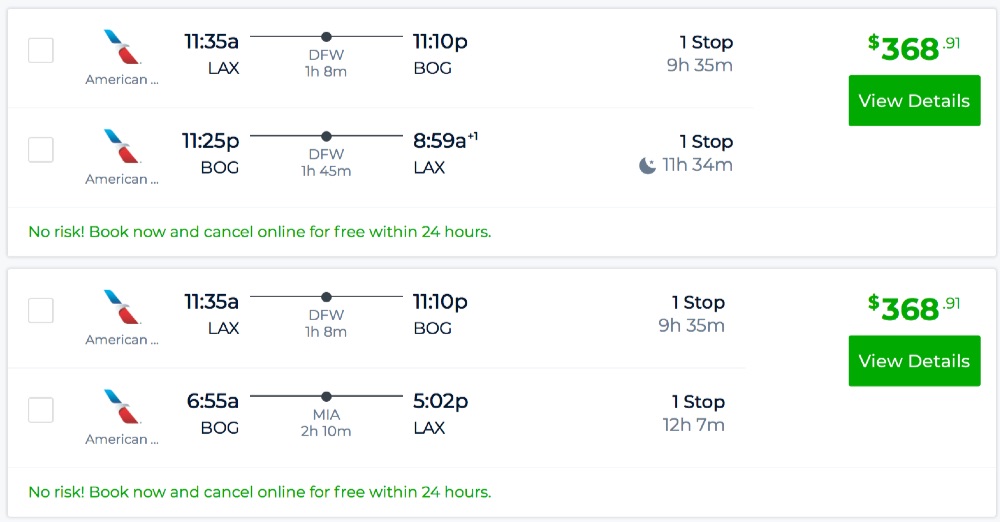Click the American Airlines logo in the second card's LAX departure row
This screenshot has height=522, width=1000.
click(123, 307)
